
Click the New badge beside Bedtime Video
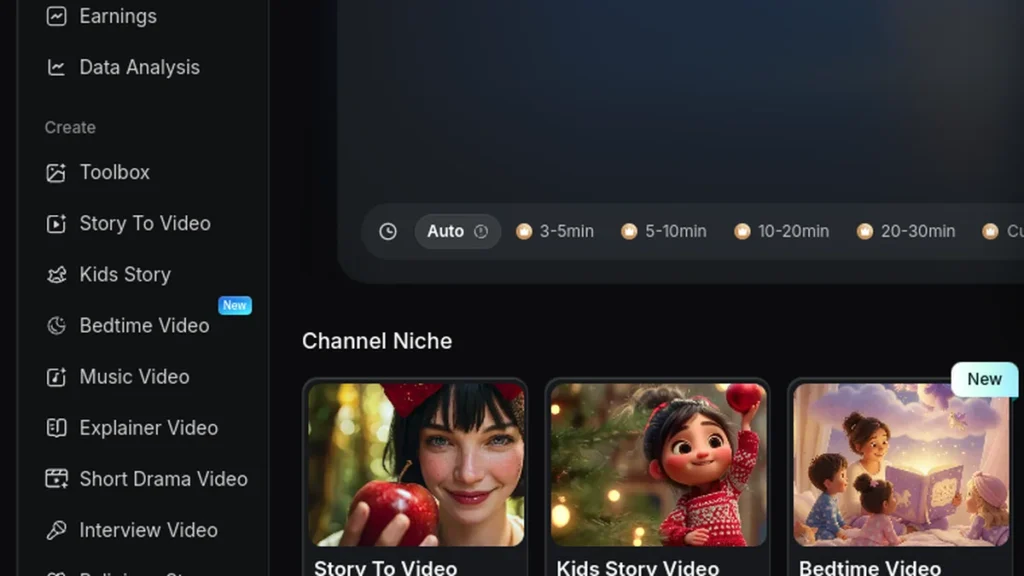coord(235,305)
